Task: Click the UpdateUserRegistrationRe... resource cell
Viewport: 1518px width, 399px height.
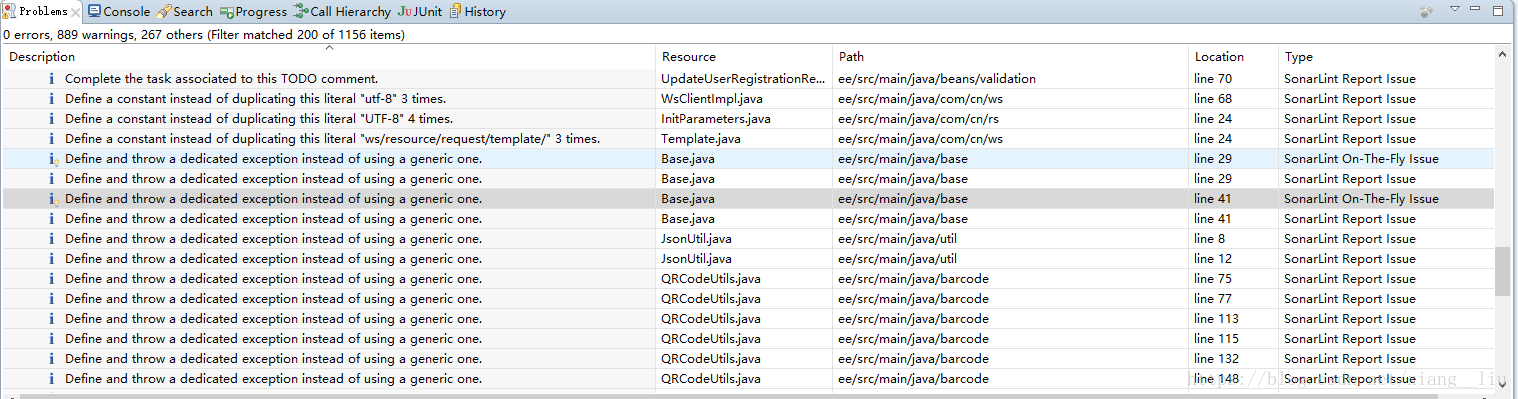Action: point(745,79)
